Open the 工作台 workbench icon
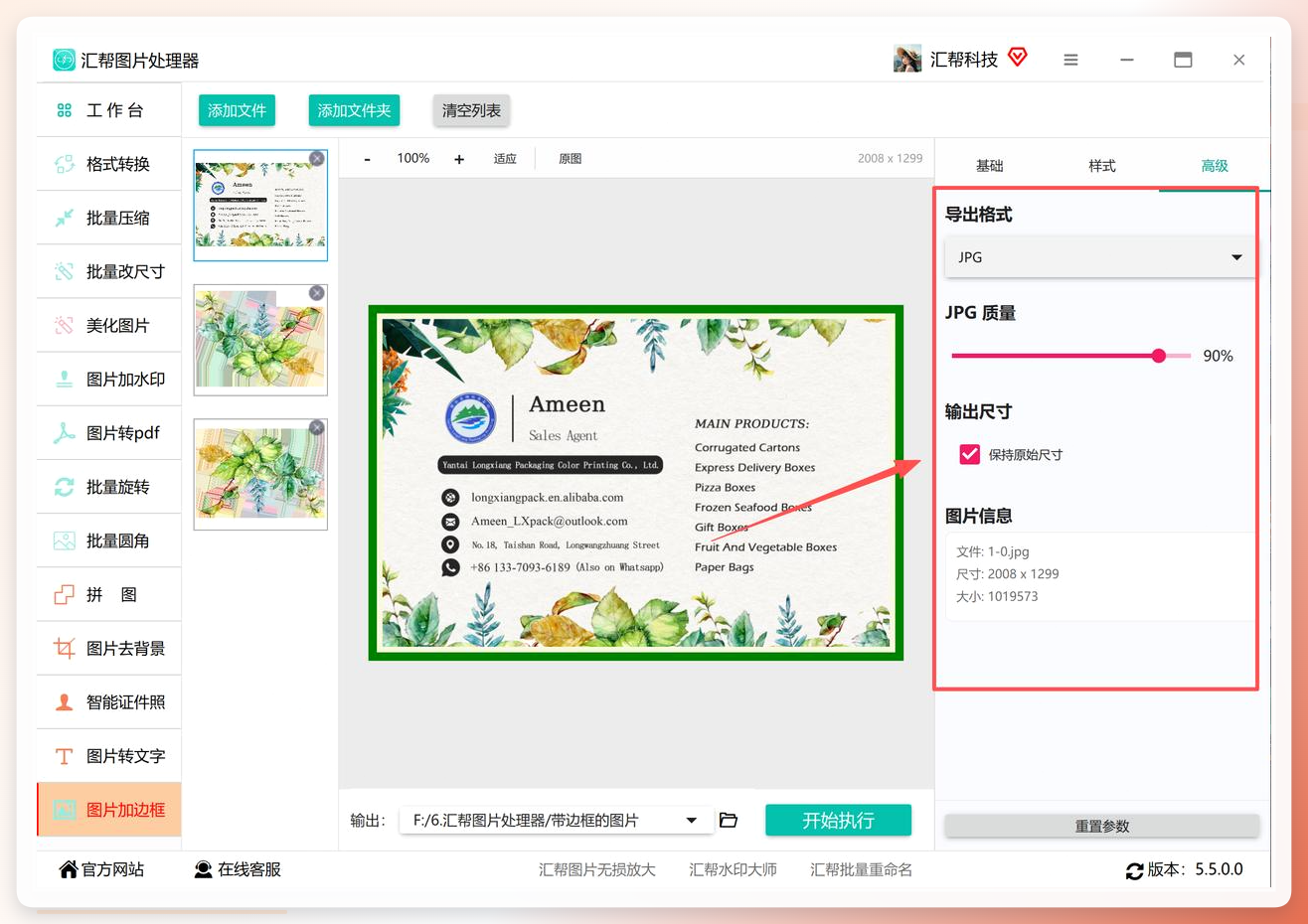The width and height of the screenshot is (1308, 924). pyautogui.click(x=65, y=110)
